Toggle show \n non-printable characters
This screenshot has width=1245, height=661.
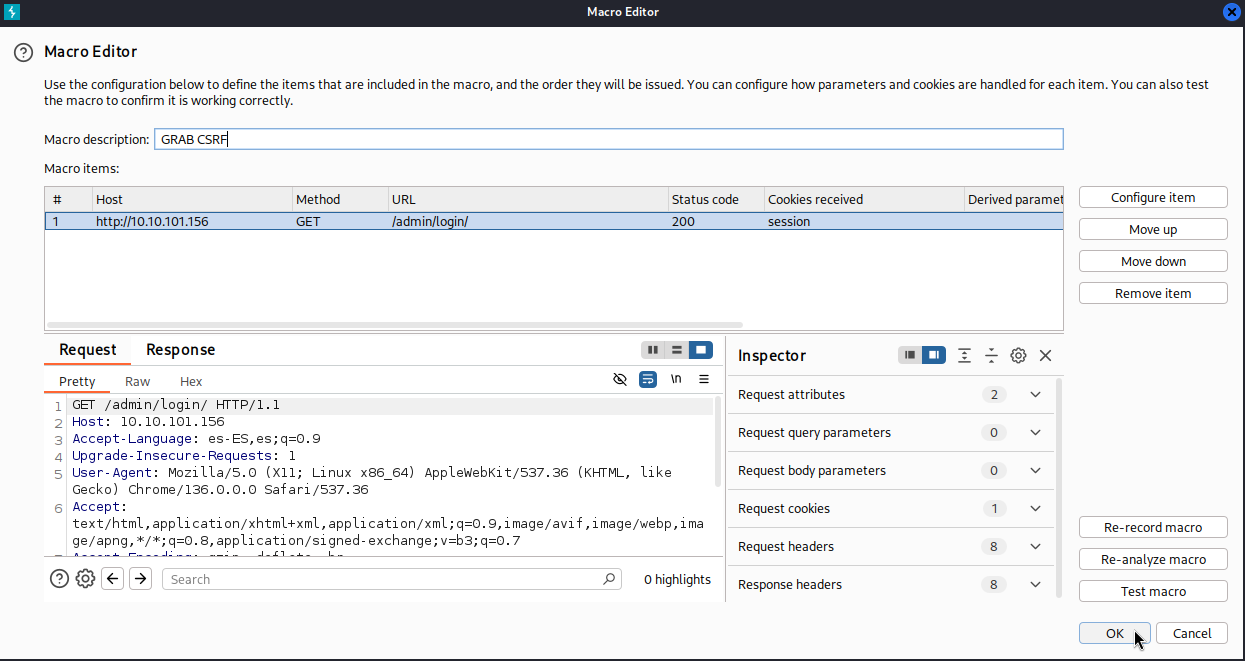click(676, 380)
